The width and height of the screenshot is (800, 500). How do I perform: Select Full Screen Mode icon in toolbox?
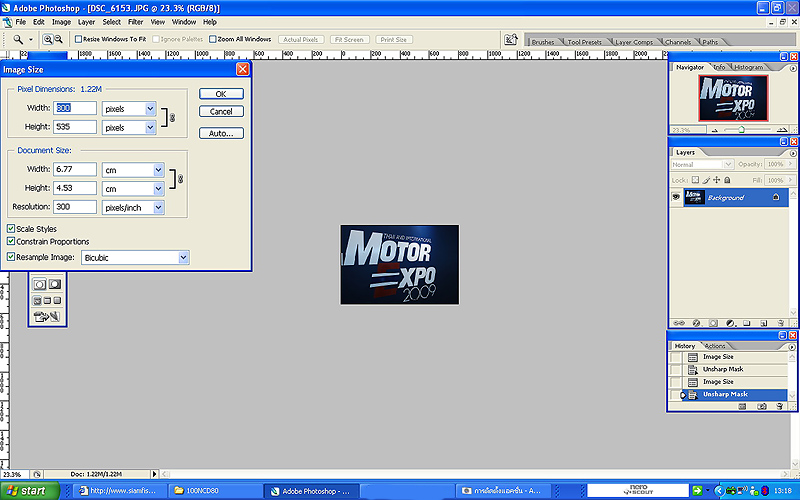(x=57, y=301)
